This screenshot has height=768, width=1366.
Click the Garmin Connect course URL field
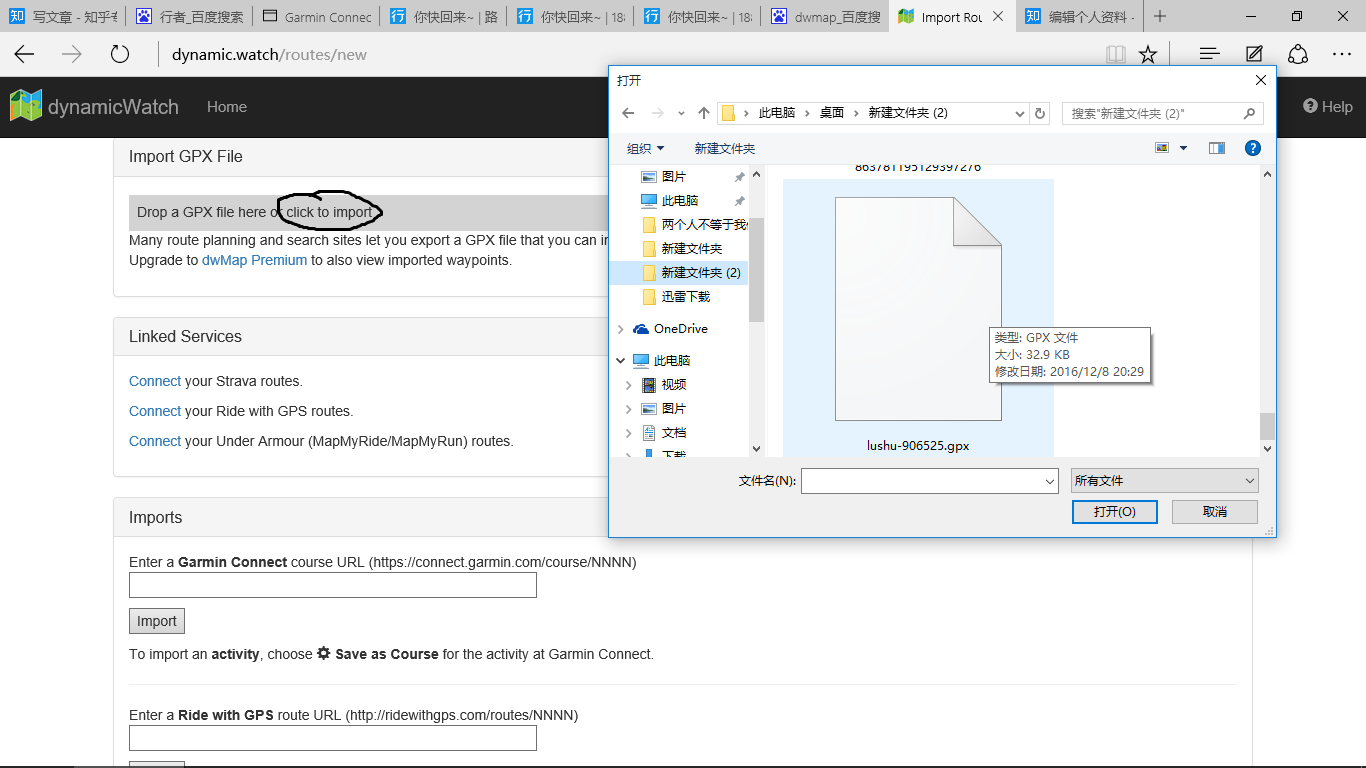pos(333,585)
